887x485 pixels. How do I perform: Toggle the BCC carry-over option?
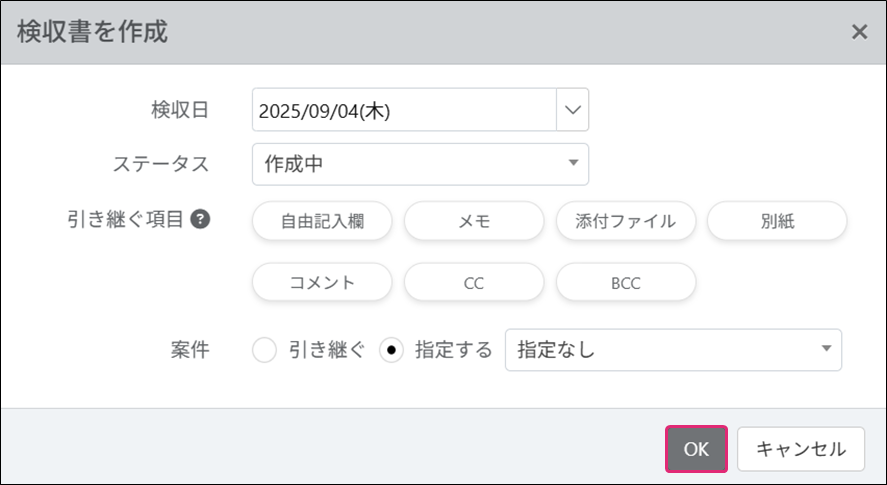626,283
